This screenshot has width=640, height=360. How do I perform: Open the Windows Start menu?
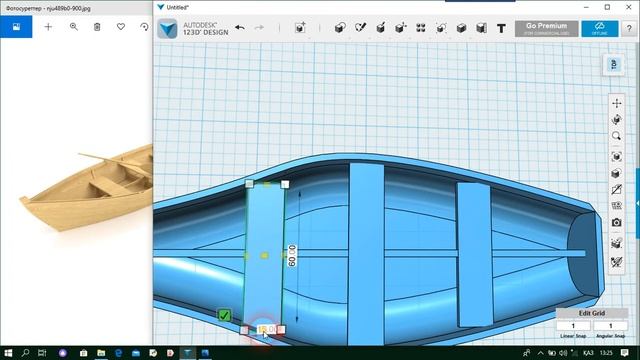[x=8, y=353]
